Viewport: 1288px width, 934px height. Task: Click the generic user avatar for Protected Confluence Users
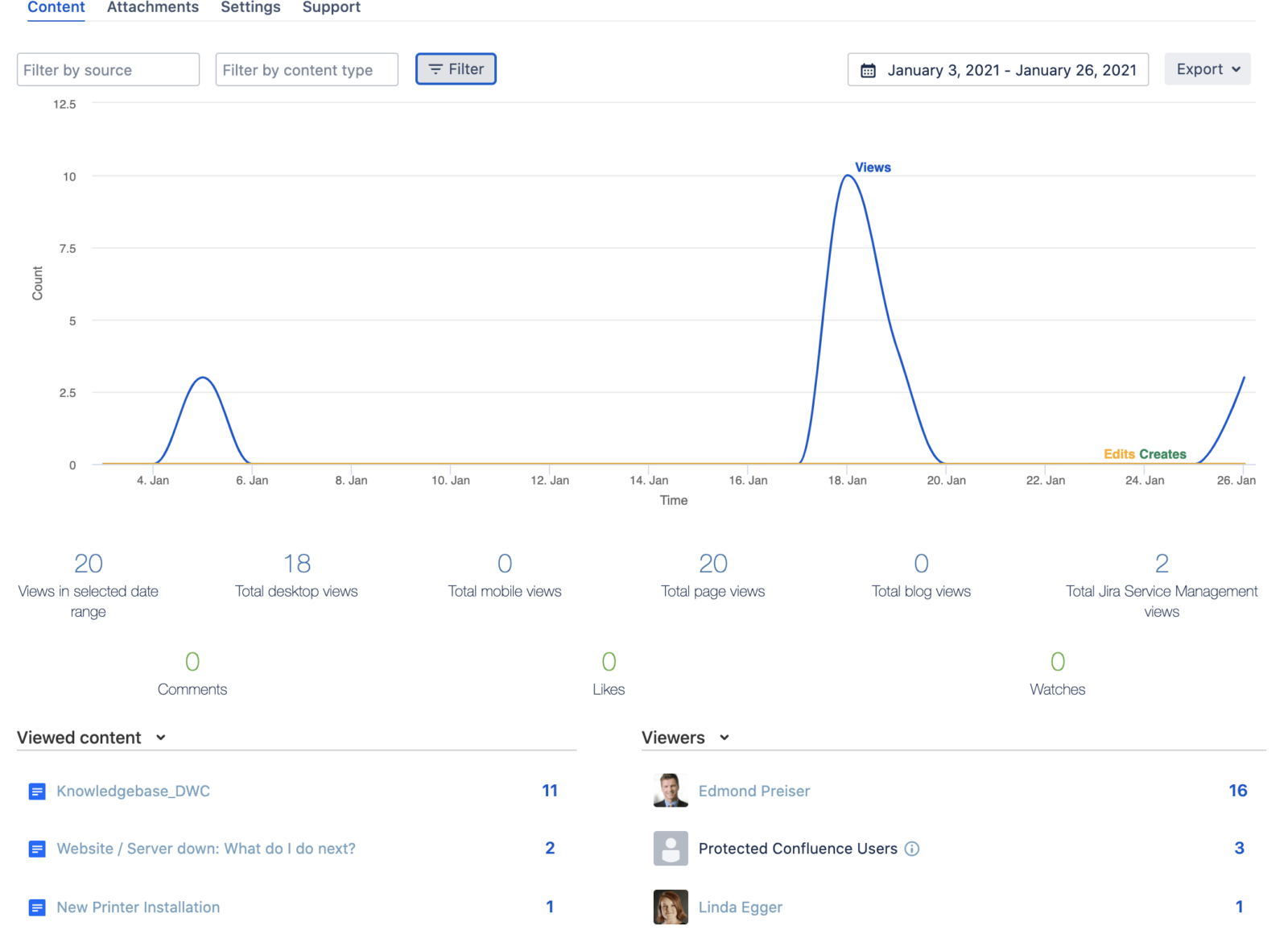click(x=669, y=849)
